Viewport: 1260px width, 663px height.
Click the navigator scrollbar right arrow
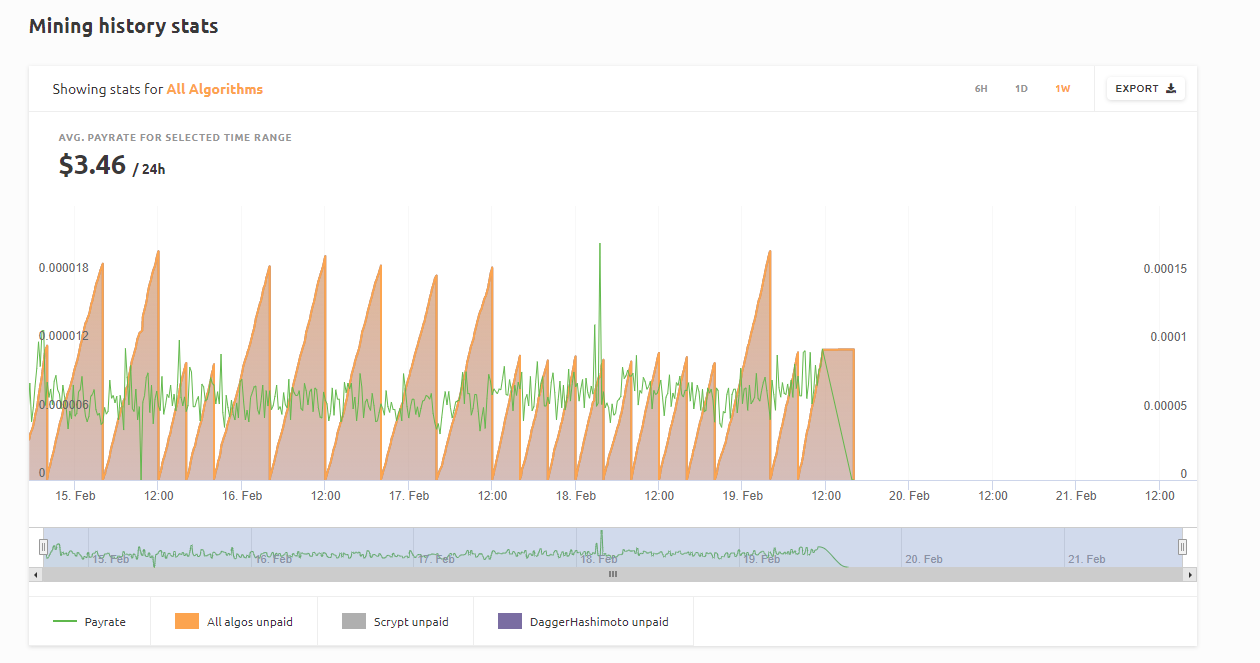[1190, 575]
